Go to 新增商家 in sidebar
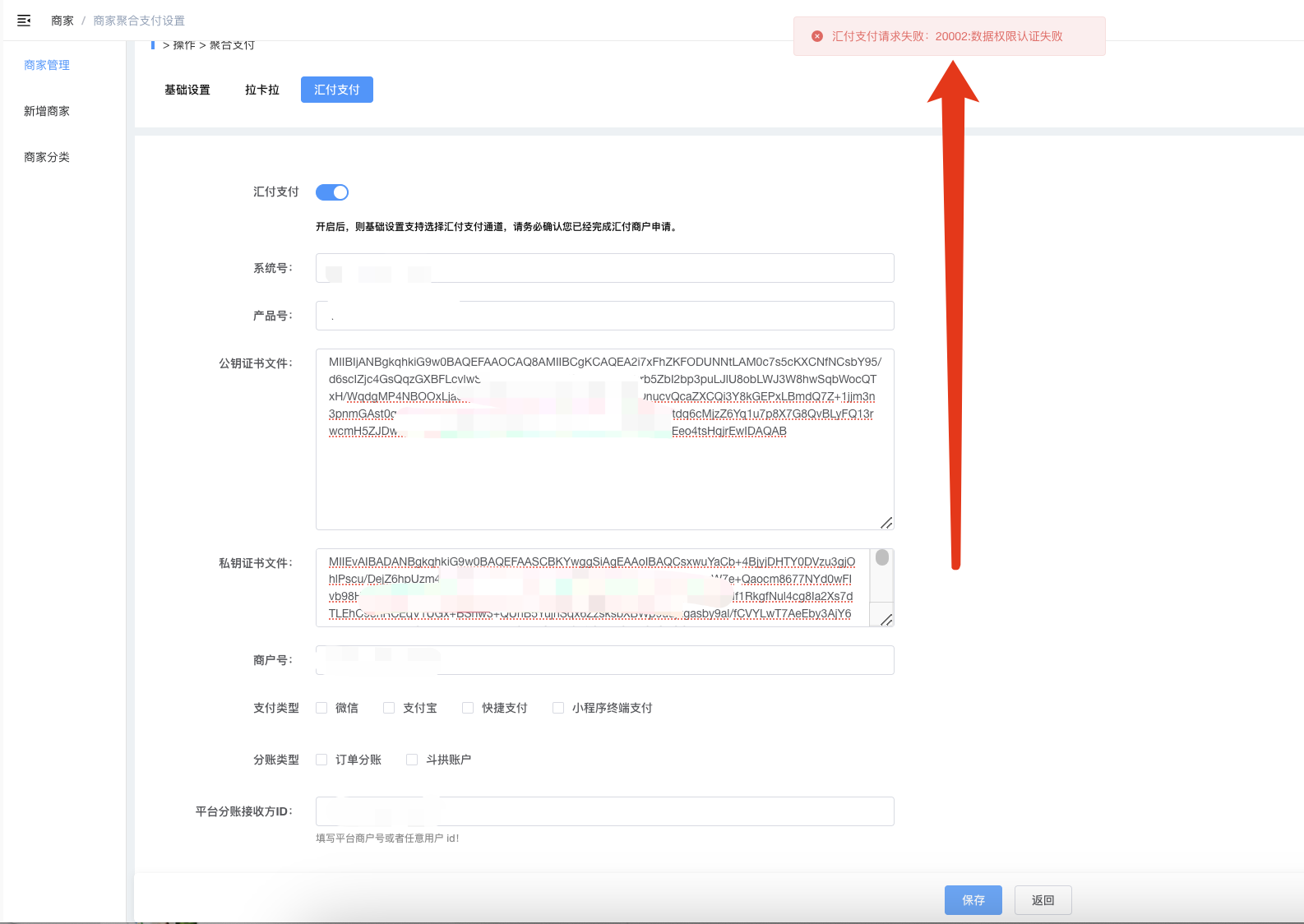Image resolution: width=1304 pixels, height=924 pixels. point(47,111)
